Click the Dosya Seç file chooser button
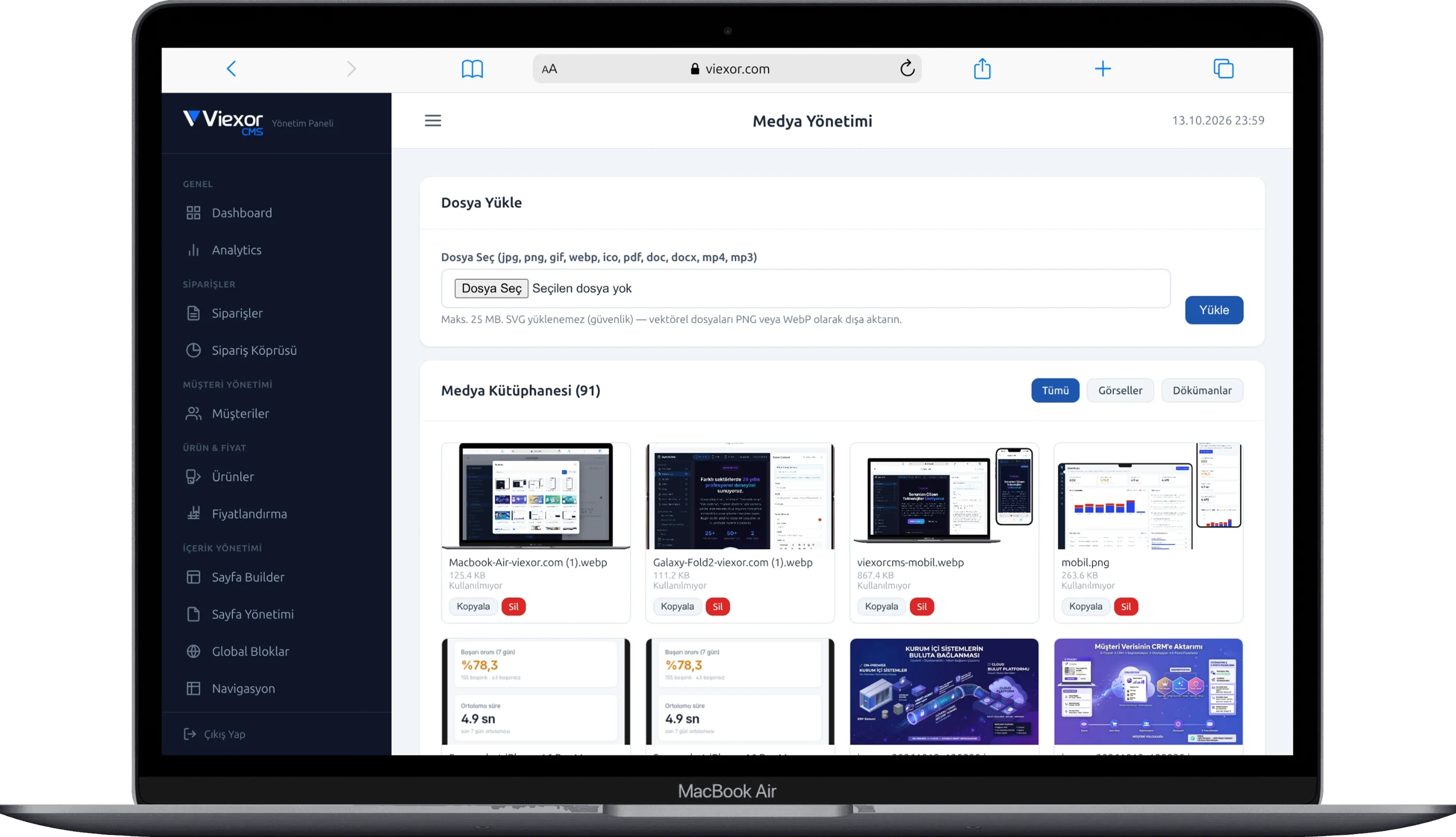 tap(491, 288)
